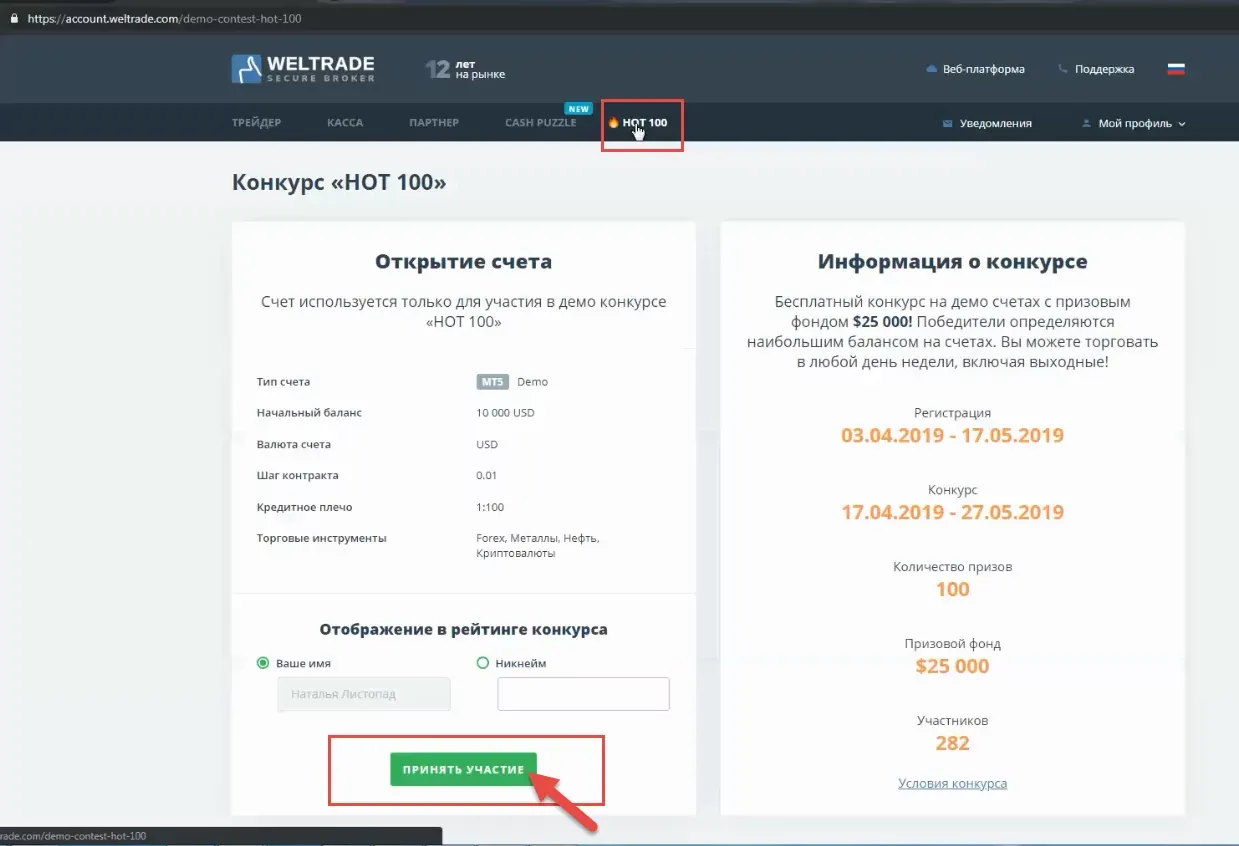Click the flame icon next to HOT 100
This screenshot has height=846, width=1239.
click(x=614, y=122)
